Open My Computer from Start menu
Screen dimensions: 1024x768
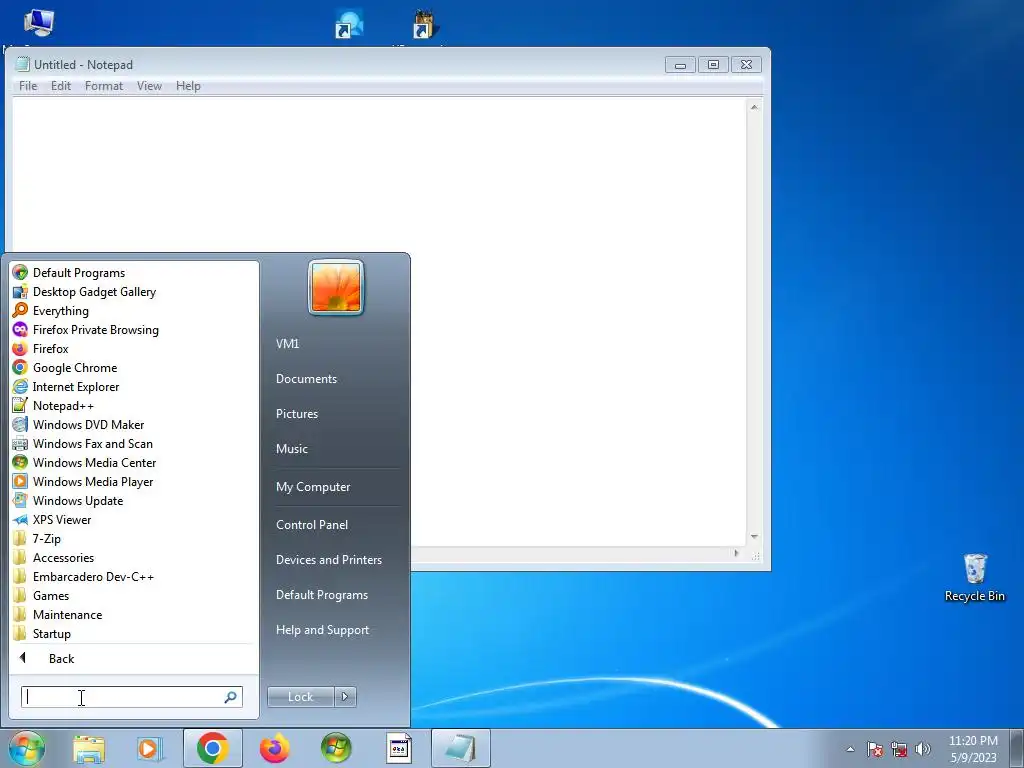tap(313, 487)
